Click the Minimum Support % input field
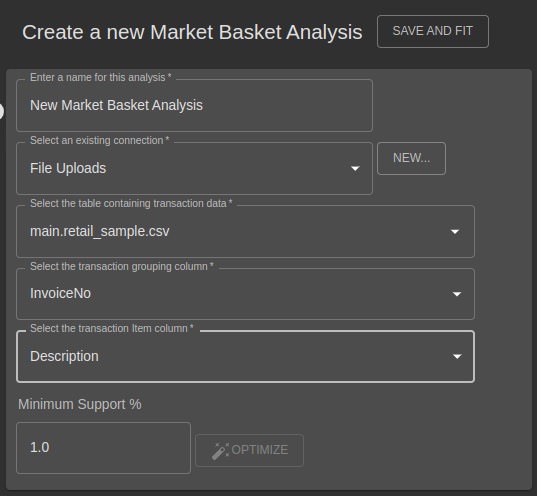 pyautogui.click(x=103, y=448)
